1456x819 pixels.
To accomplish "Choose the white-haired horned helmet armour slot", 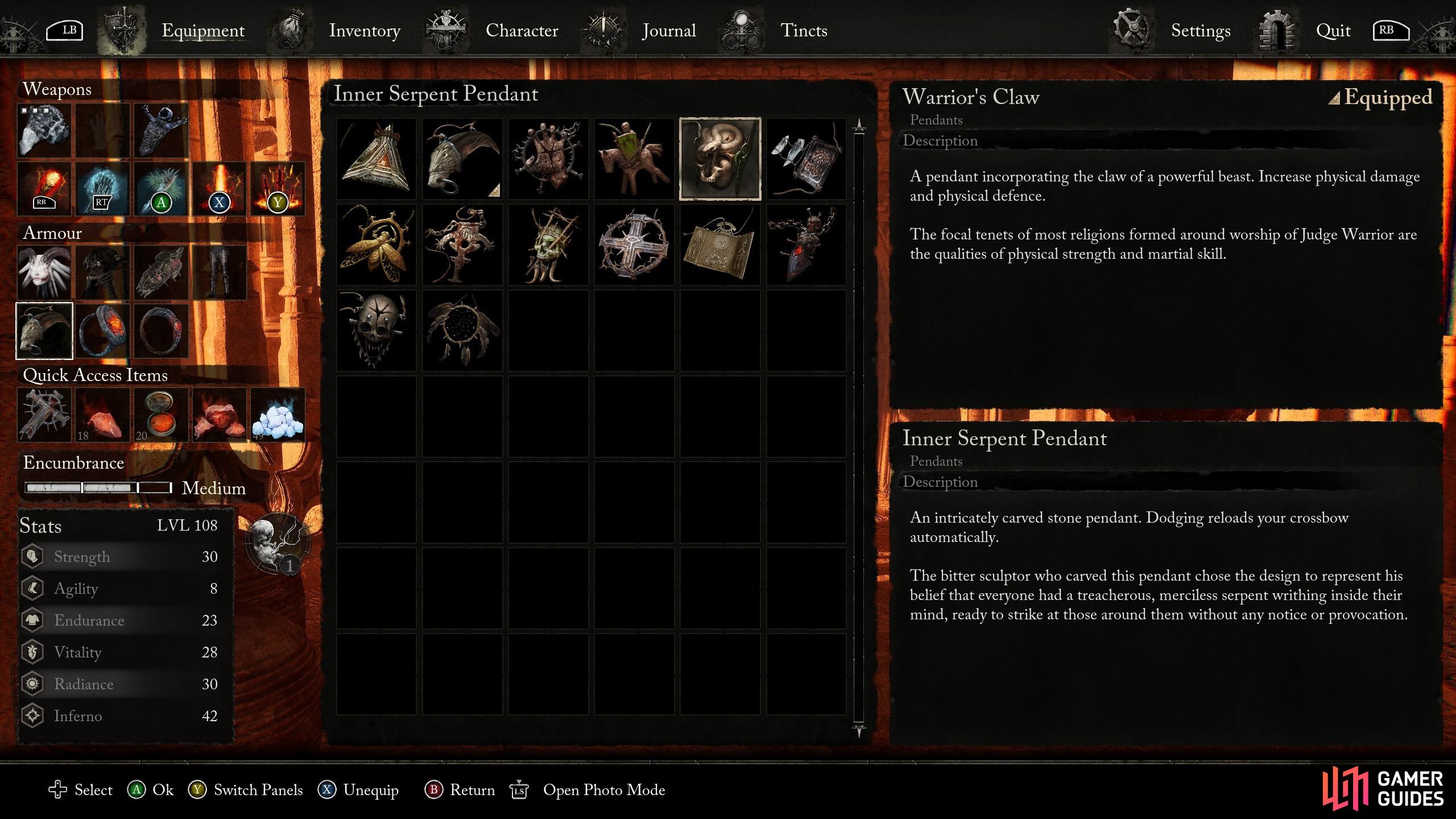I will (44, 272).
